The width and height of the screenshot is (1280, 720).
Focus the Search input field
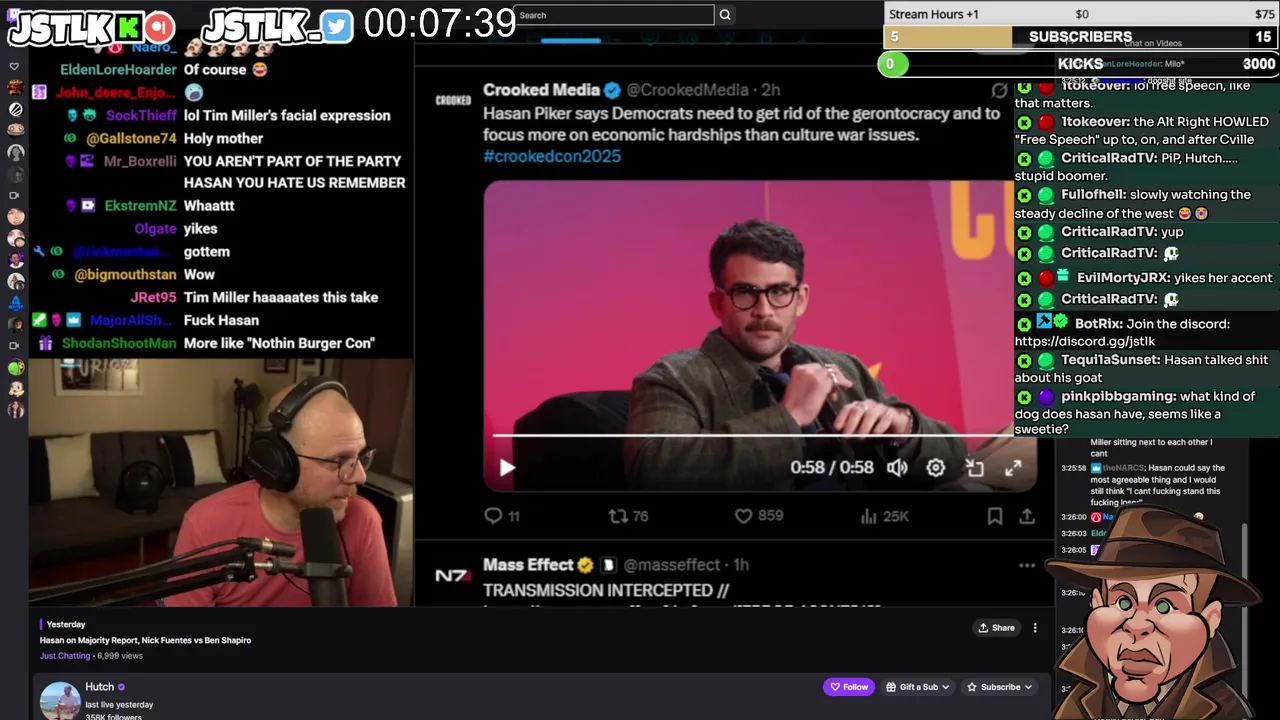coord(614,15)
